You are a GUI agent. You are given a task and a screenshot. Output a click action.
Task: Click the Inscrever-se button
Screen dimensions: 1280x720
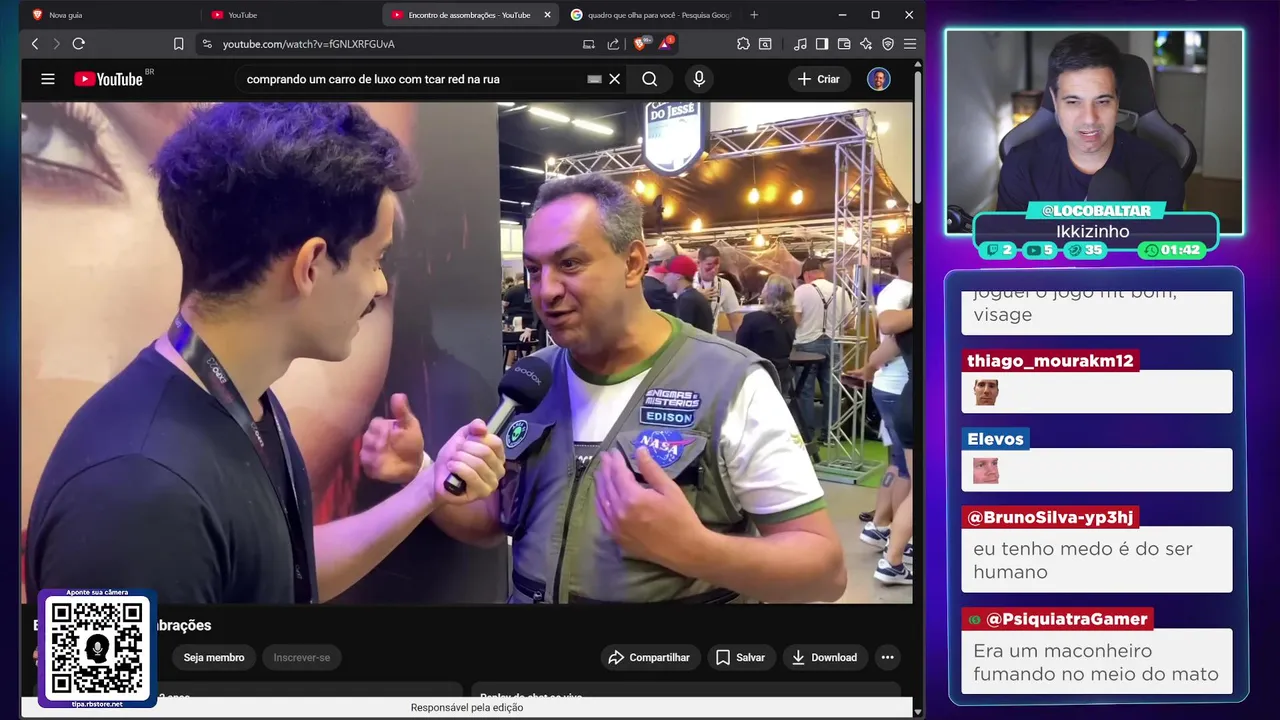pos(302,657)
